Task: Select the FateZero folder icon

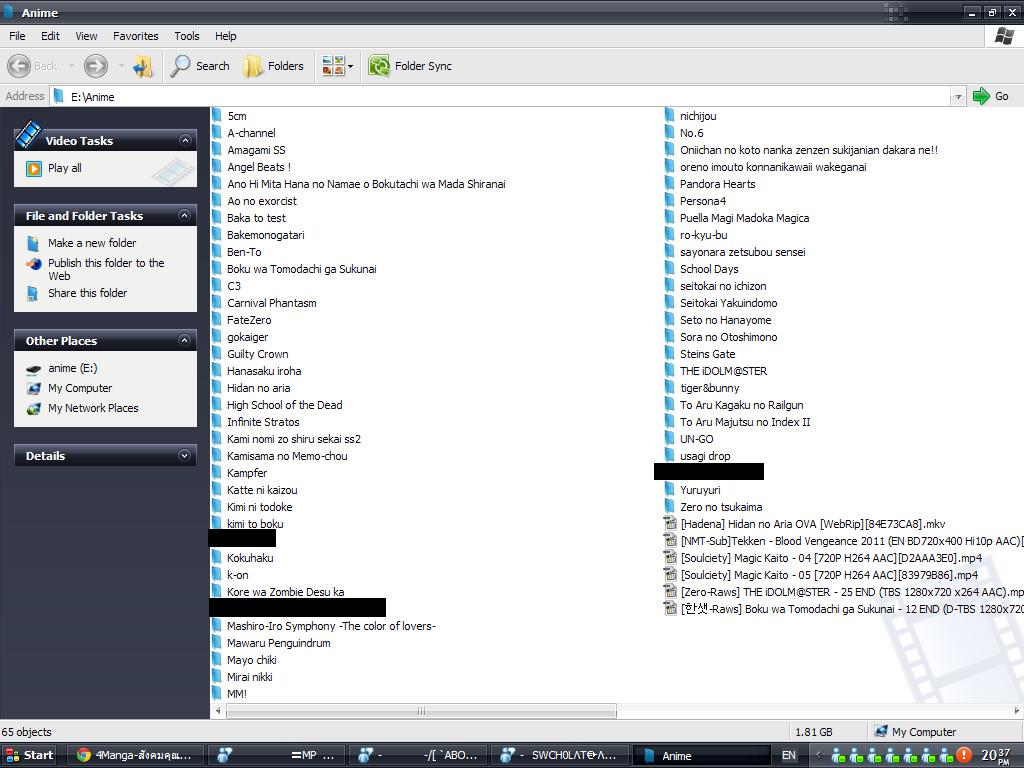Action: coord(216,319)
